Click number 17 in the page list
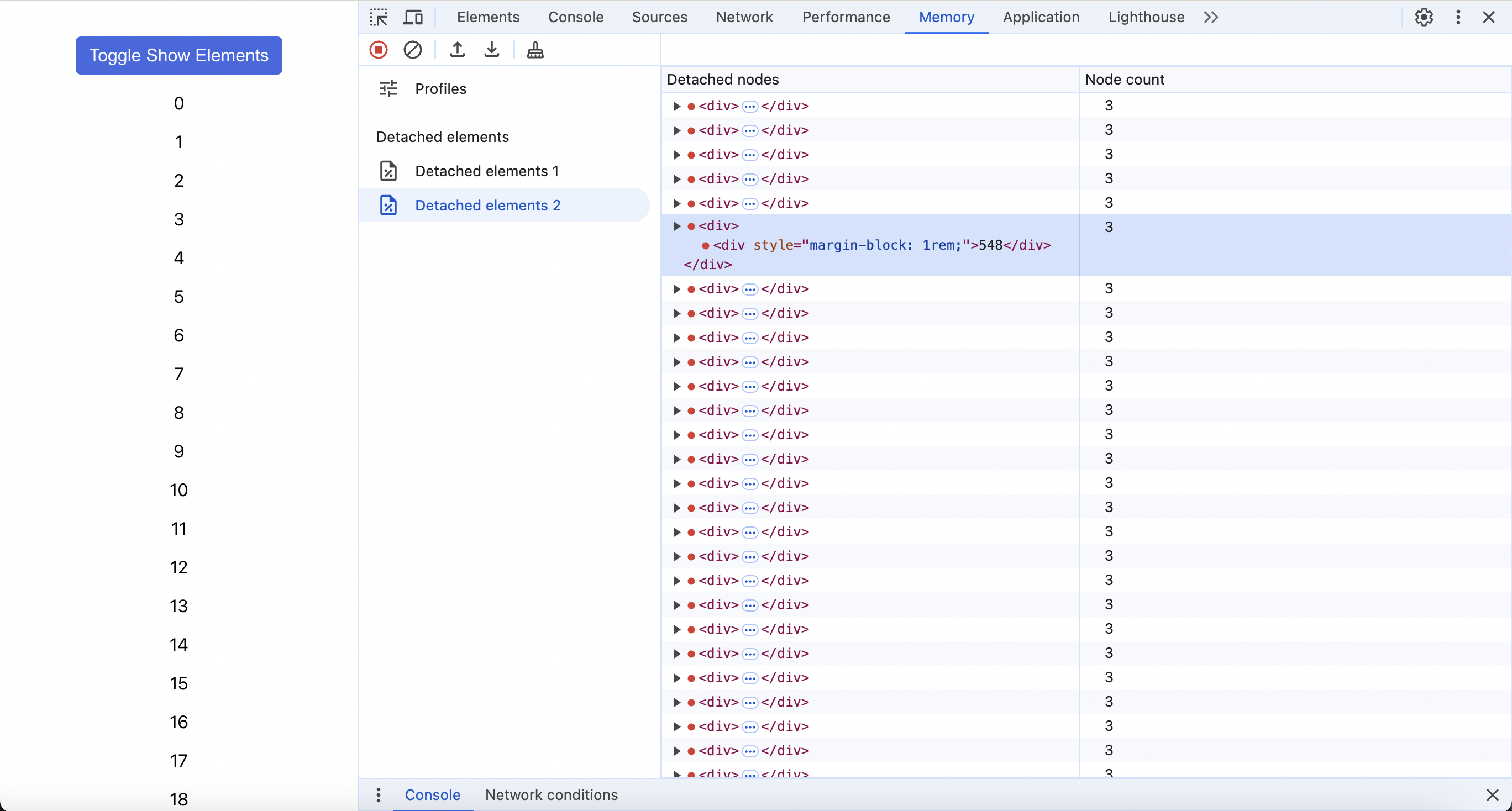 [179, 761]
